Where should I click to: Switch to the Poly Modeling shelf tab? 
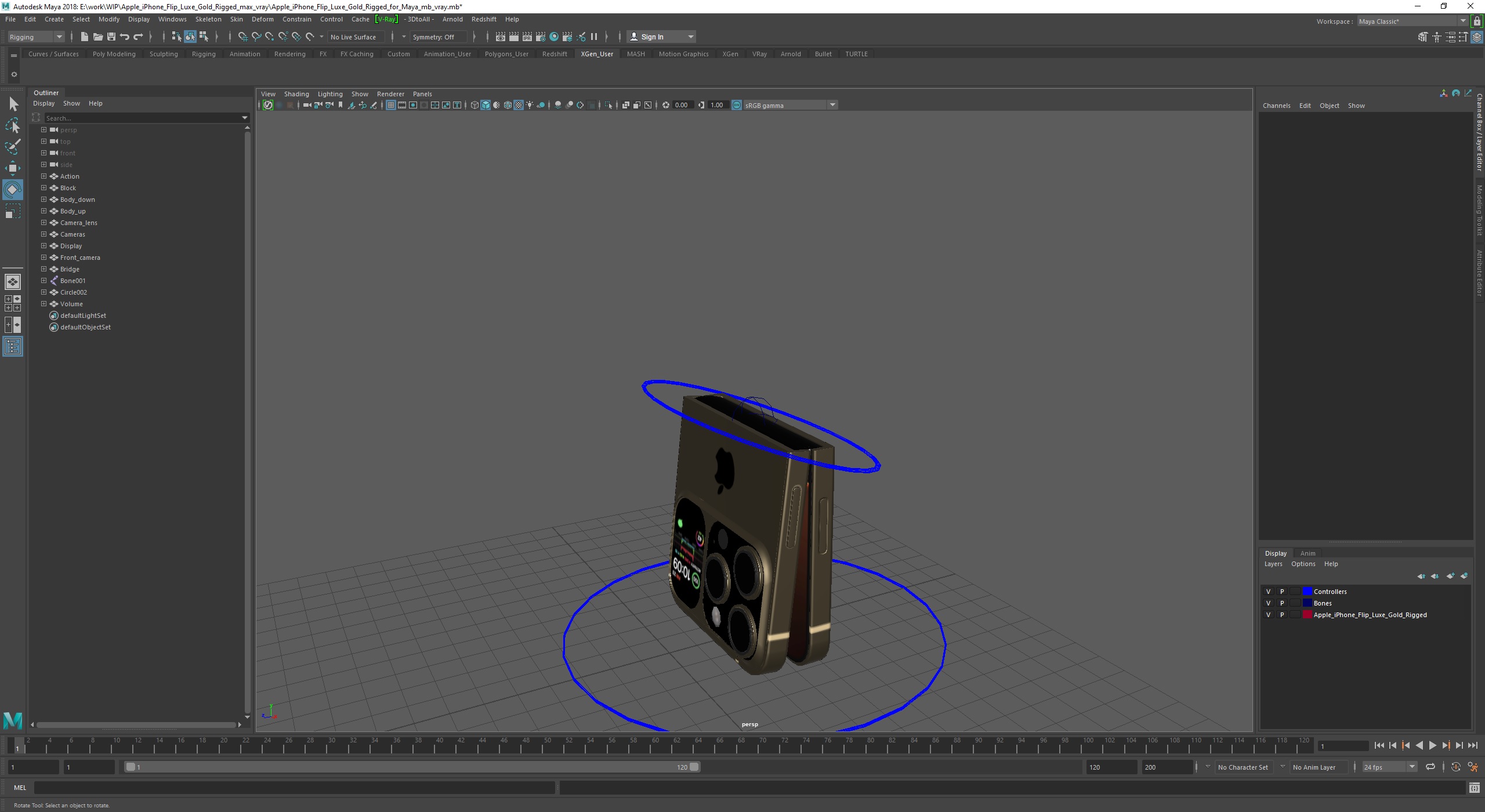click(114, 54)
